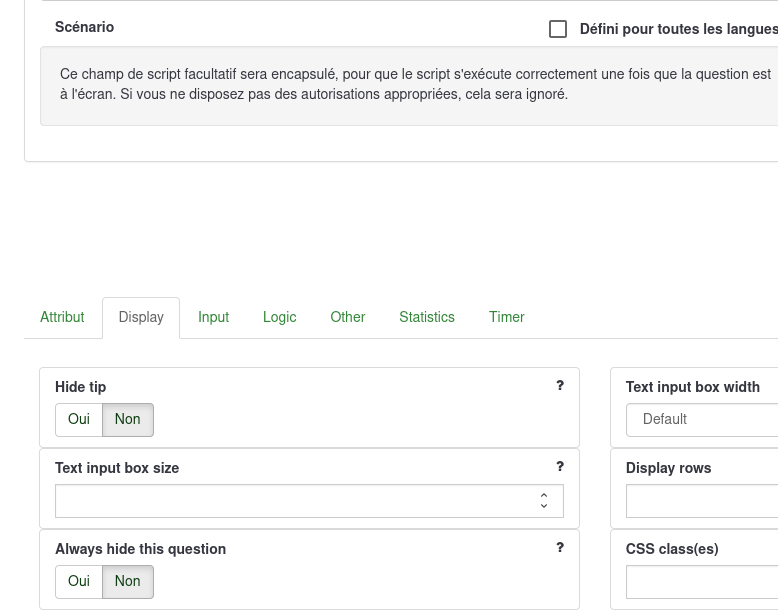Click the CSS class(es) input field

(x=702, y=582)
